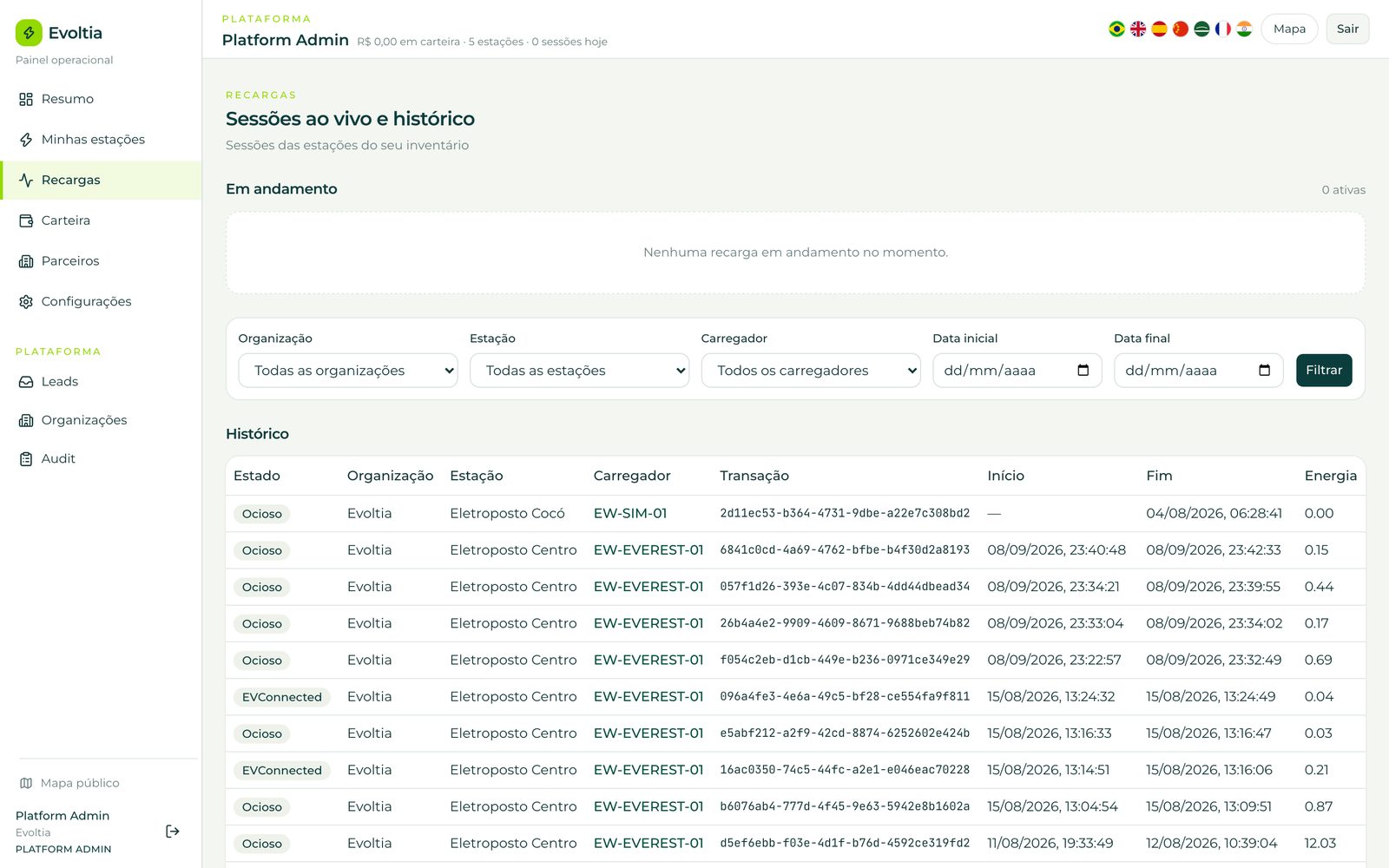Open the EW-SIM-01 charger link
This screenshot has width=1389, height=868.
(x=630, y=514)
